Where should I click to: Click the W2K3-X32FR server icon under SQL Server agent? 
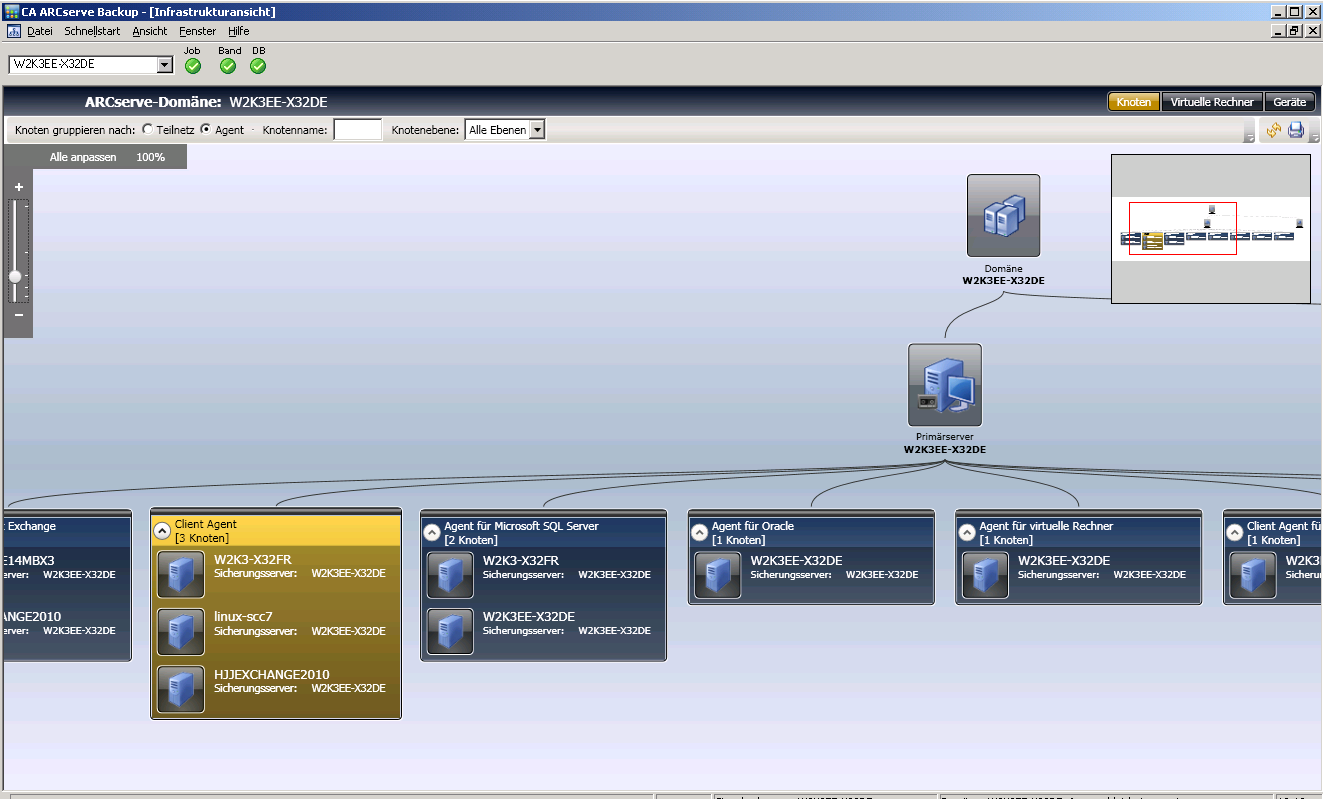(x=450, y=575)
